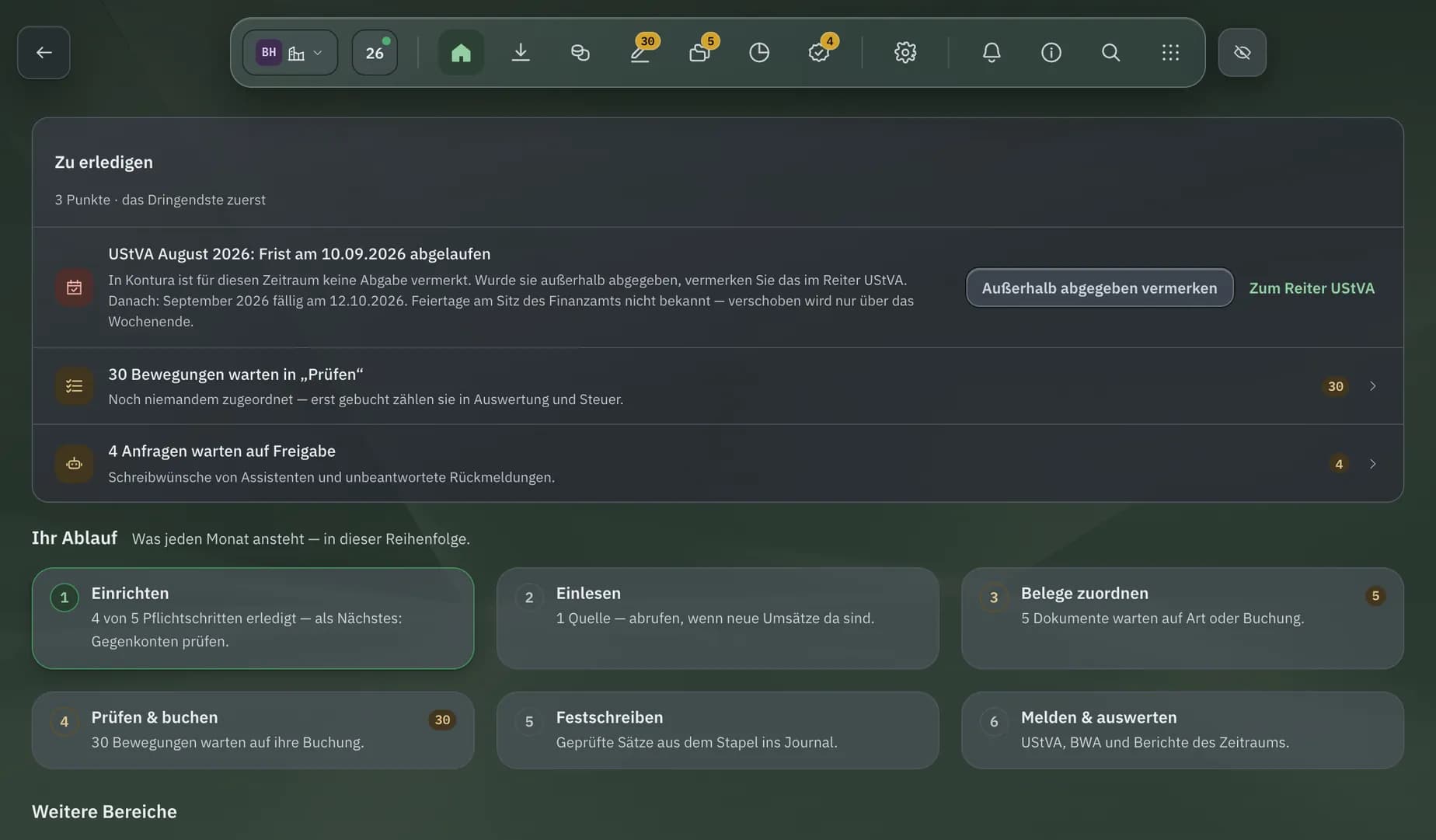Open documents icon with badge 5
This screenshot has width=1436, height=840.
pyautogui.click(x=699, y=52)
